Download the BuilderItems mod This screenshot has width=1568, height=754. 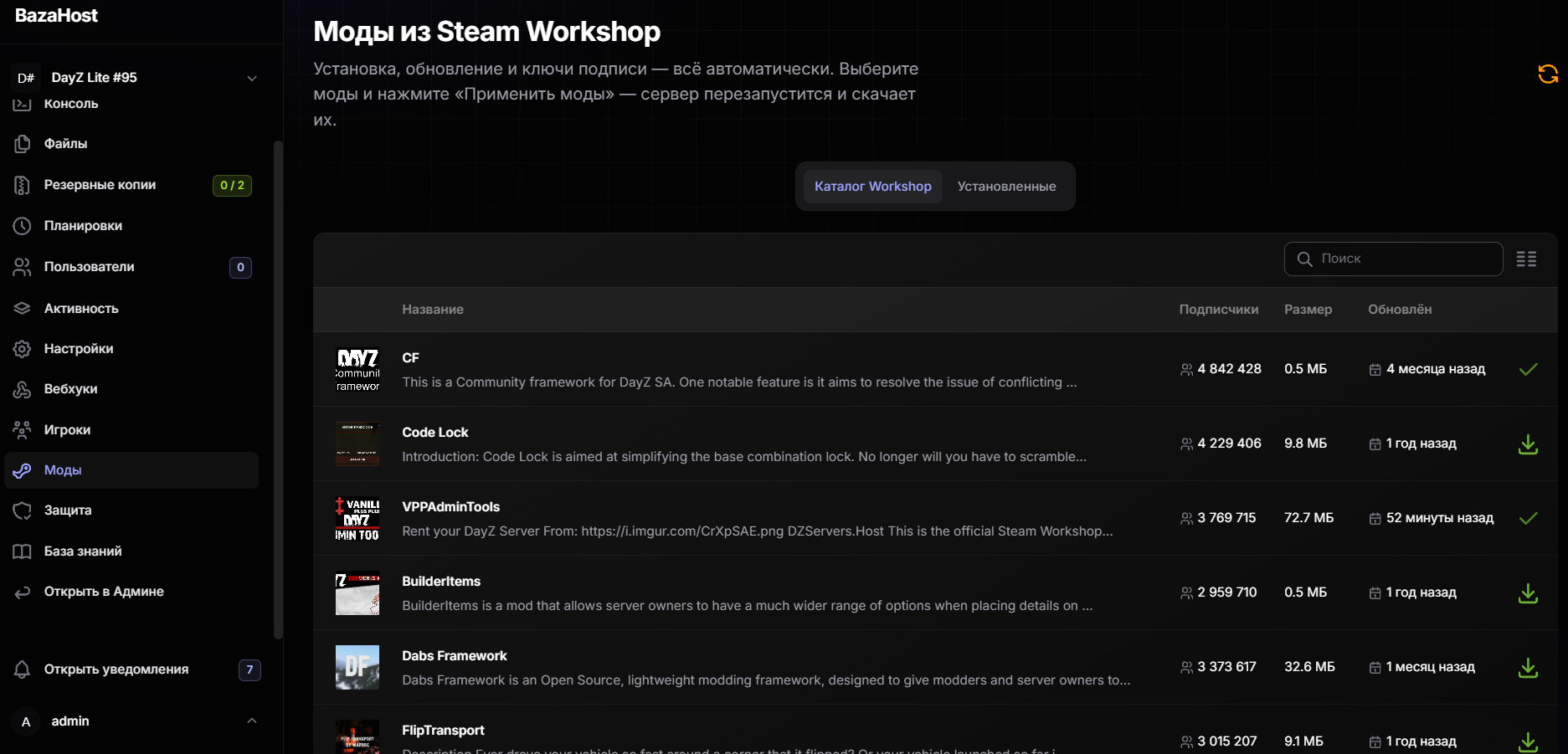coord(1528,593)
